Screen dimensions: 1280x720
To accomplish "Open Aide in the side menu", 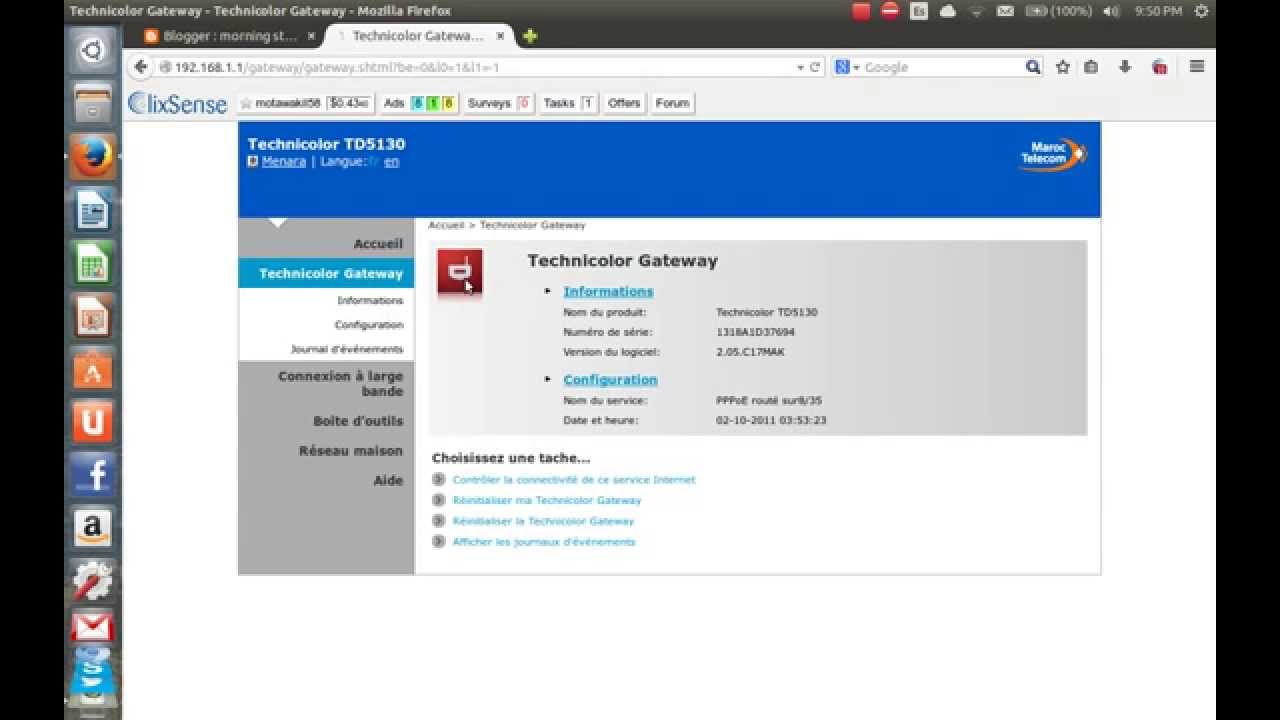I will [388, 480].
